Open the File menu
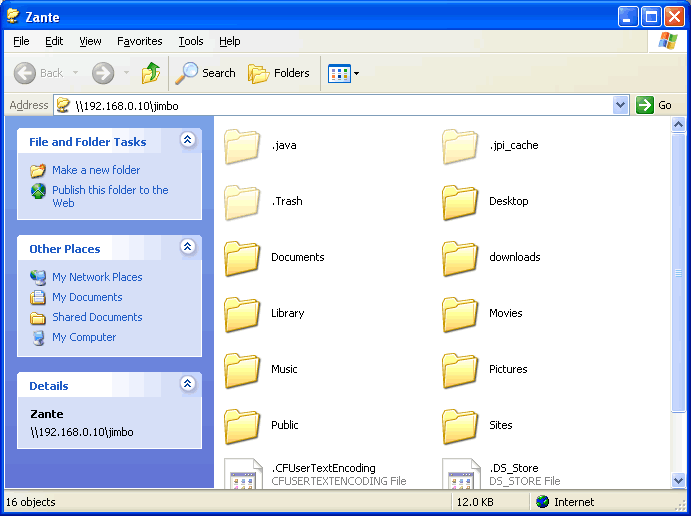The image size is (691, 516). point(21,41)
